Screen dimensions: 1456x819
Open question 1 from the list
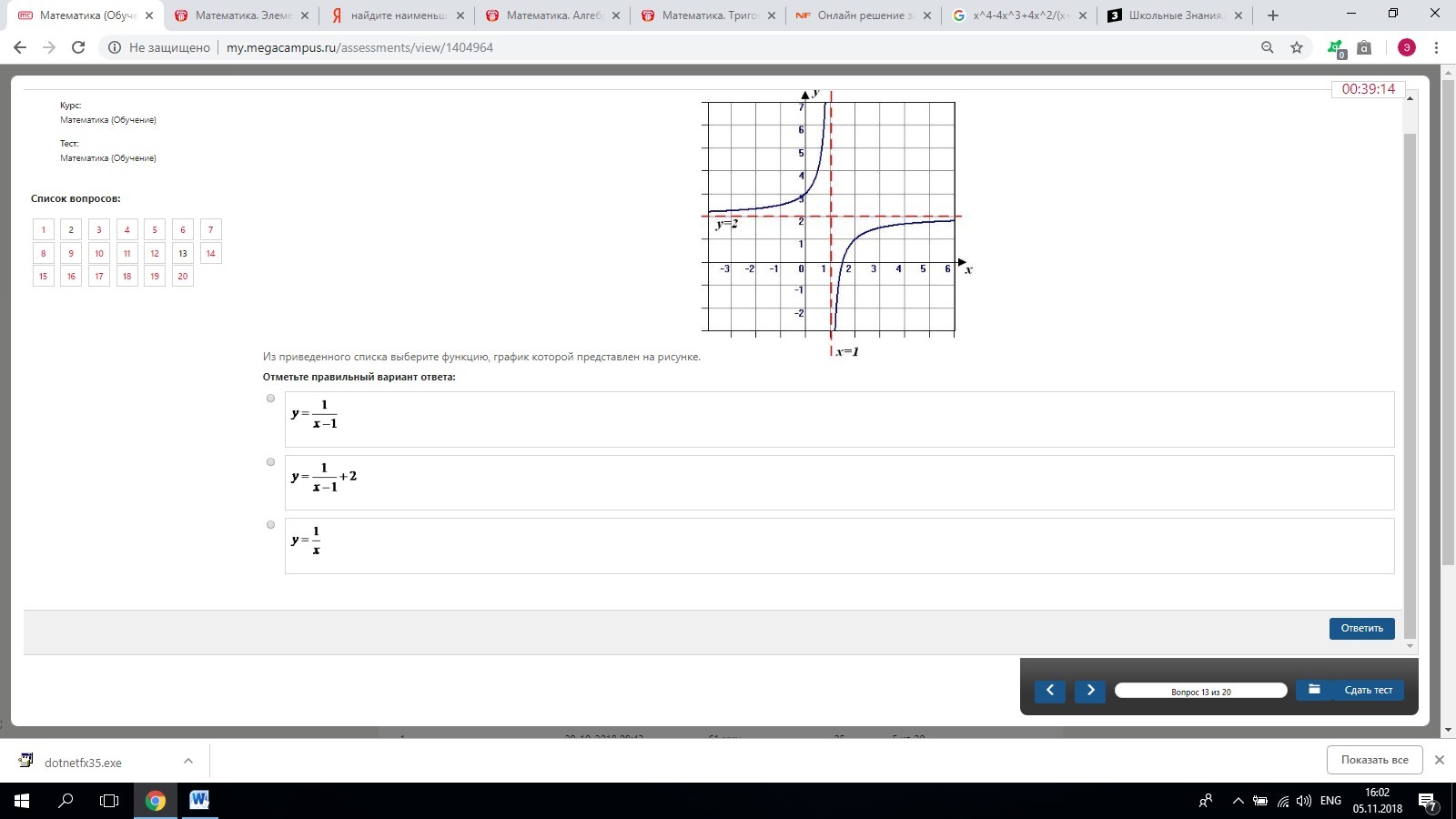click(43, 229)
